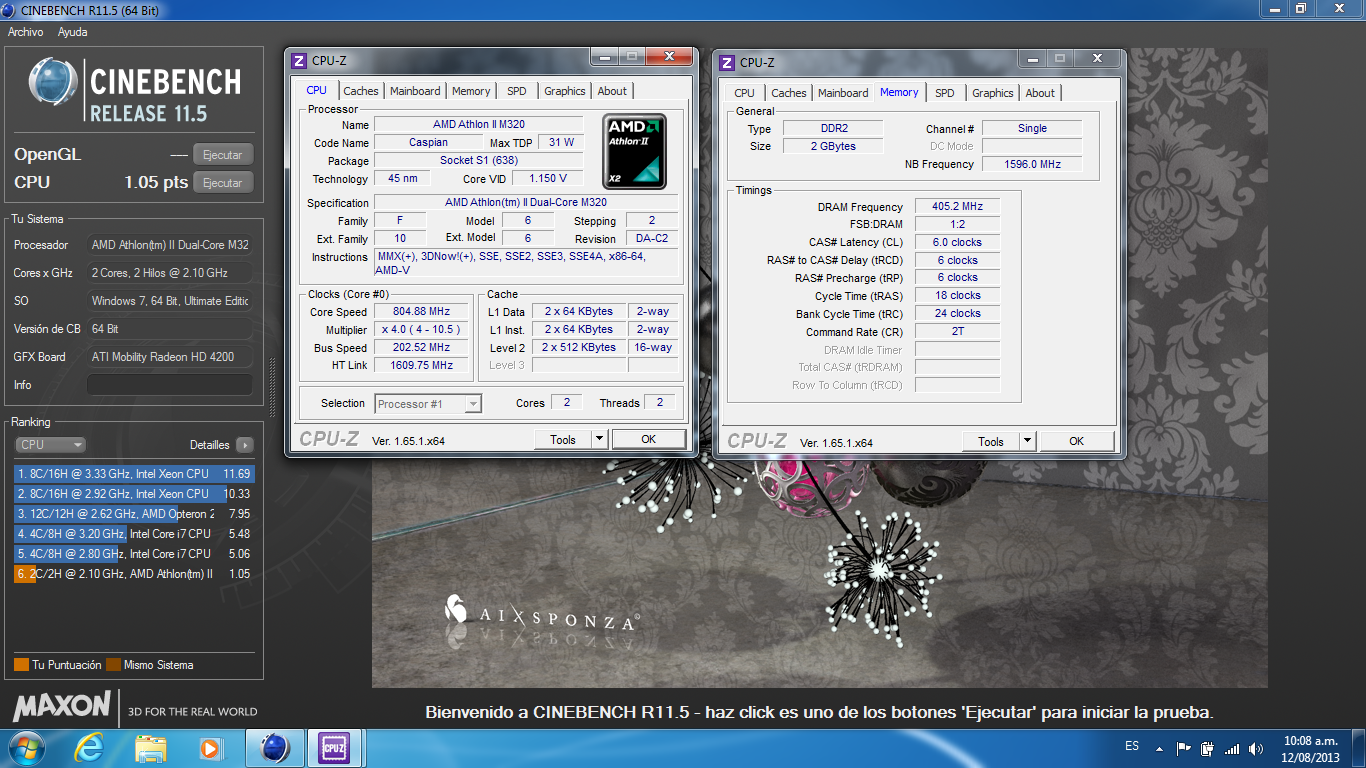
Task: Click Procesador field AMD Athlon II Dual-Core
Action: point(170,245)
